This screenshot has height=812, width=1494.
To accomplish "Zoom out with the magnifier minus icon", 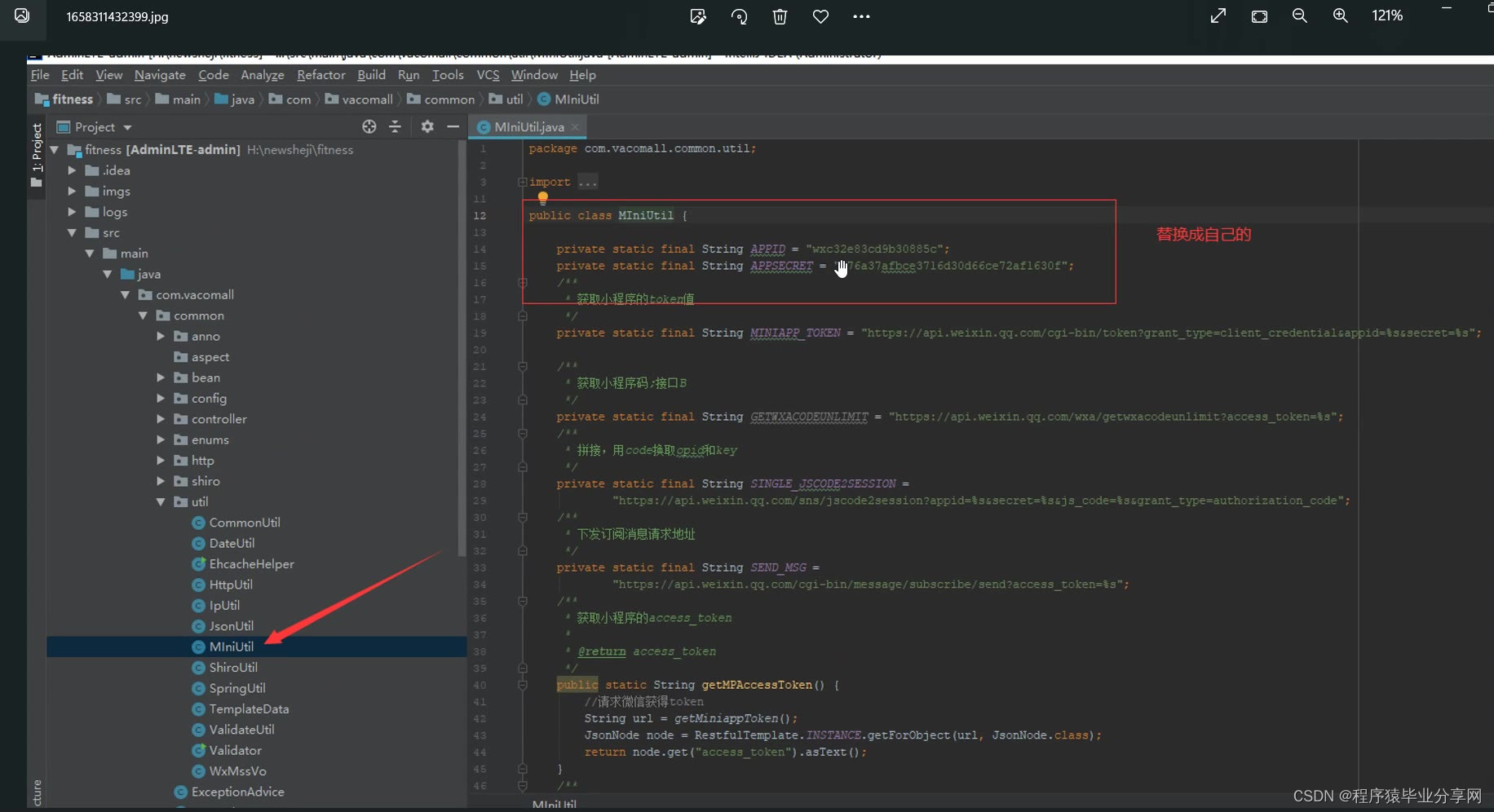I will [1300, 16].
